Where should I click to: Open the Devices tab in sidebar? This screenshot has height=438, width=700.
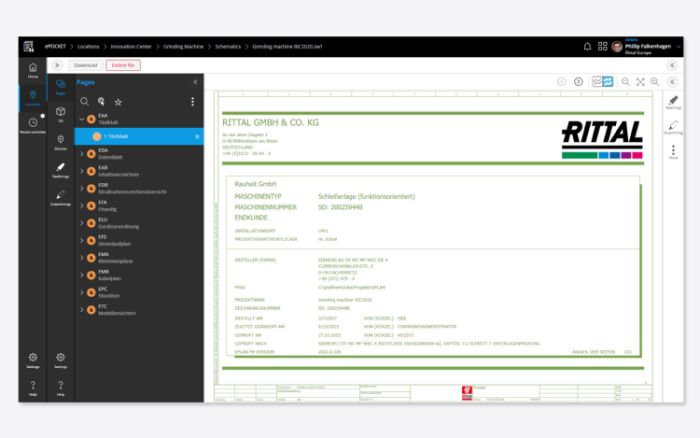[x=61, y=141]
